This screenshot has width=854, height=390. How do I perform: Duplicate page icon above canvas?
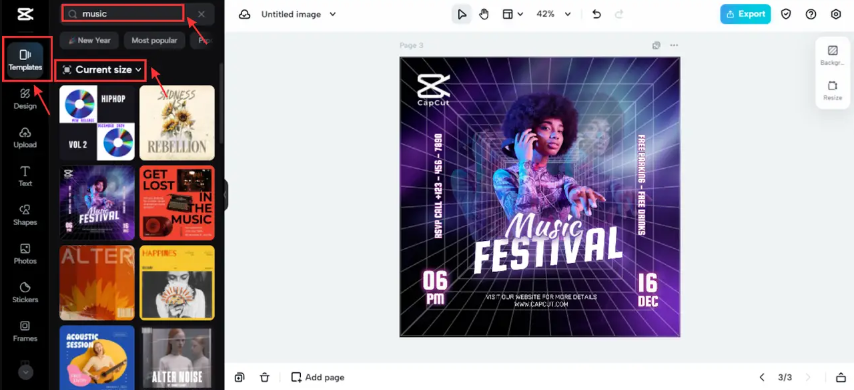pyautogui.click(x=656, y=45)
